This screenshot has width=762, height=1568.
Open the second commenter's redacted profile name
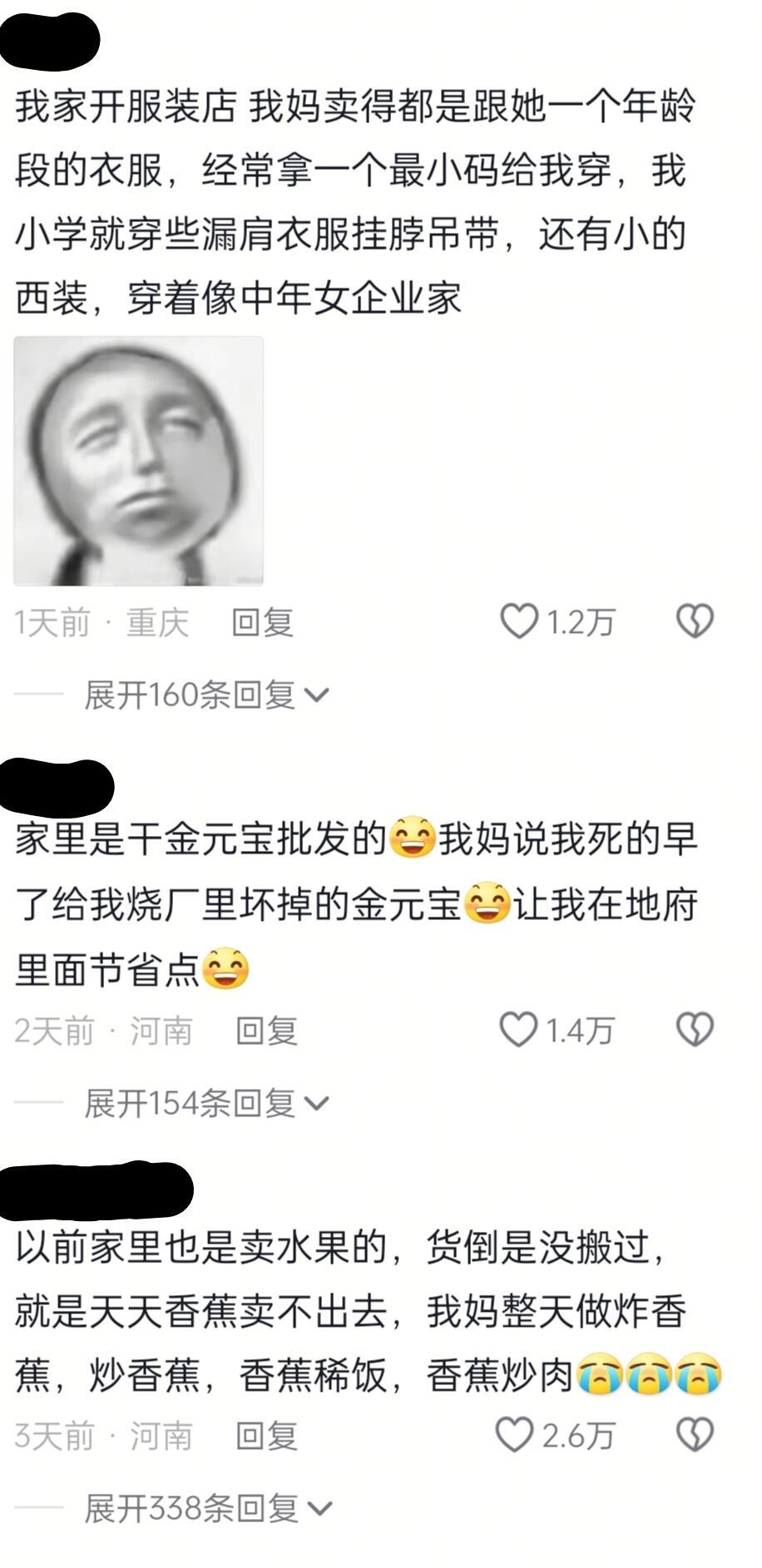point(57,785)
